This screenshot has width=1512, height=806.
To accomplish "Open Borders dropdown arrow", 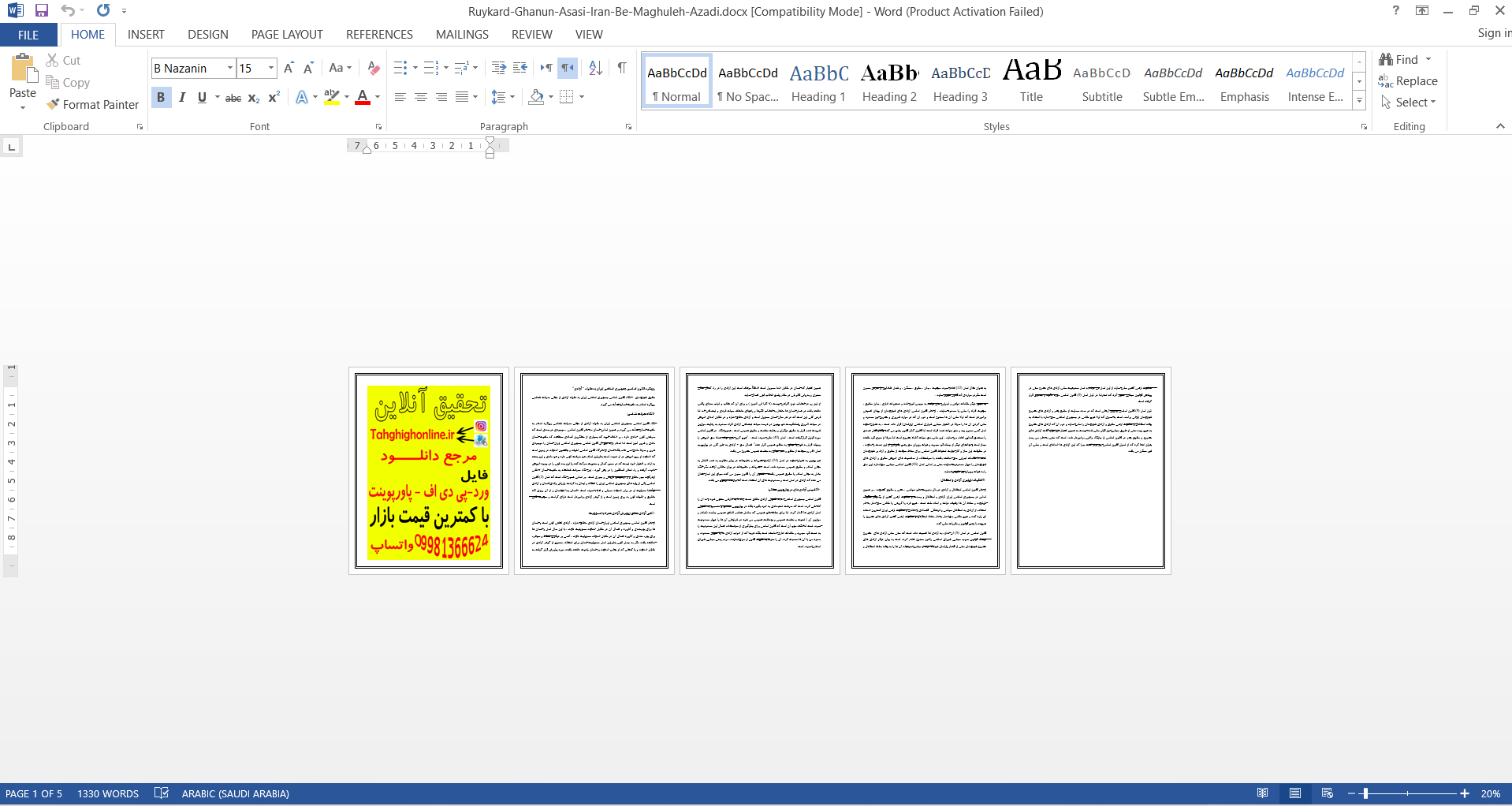I will coord(582,97).
